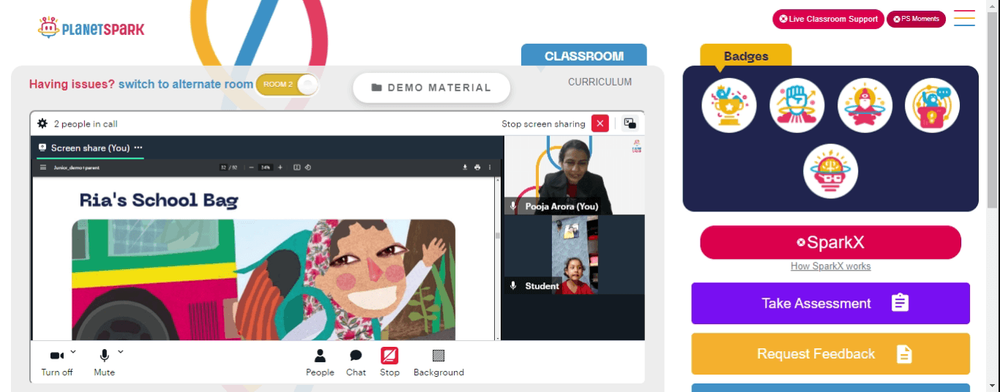Click mic icon on Student tile
The image size is (1000, 392).
tap(513, 286)
